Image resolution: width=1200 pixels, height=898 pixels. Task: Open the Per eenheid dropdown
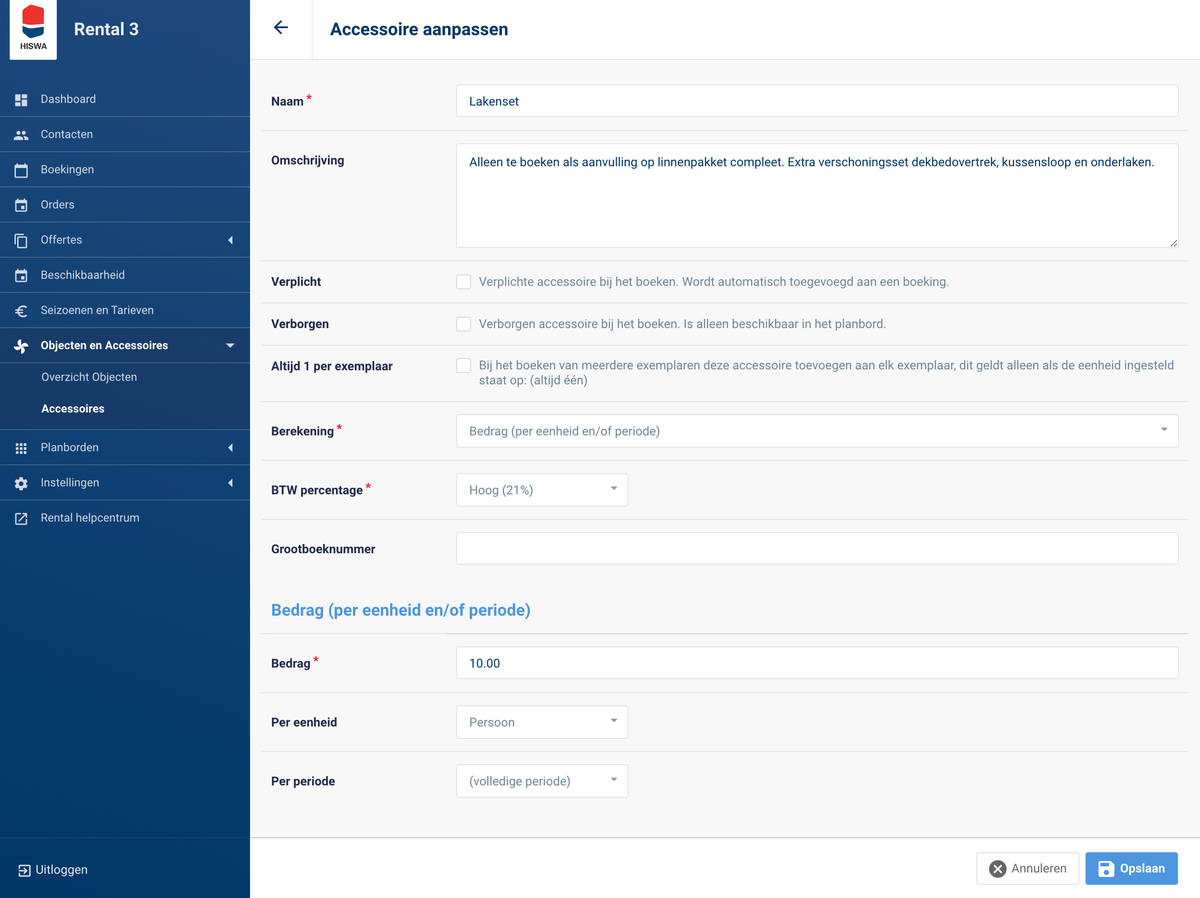pos(541,722)
